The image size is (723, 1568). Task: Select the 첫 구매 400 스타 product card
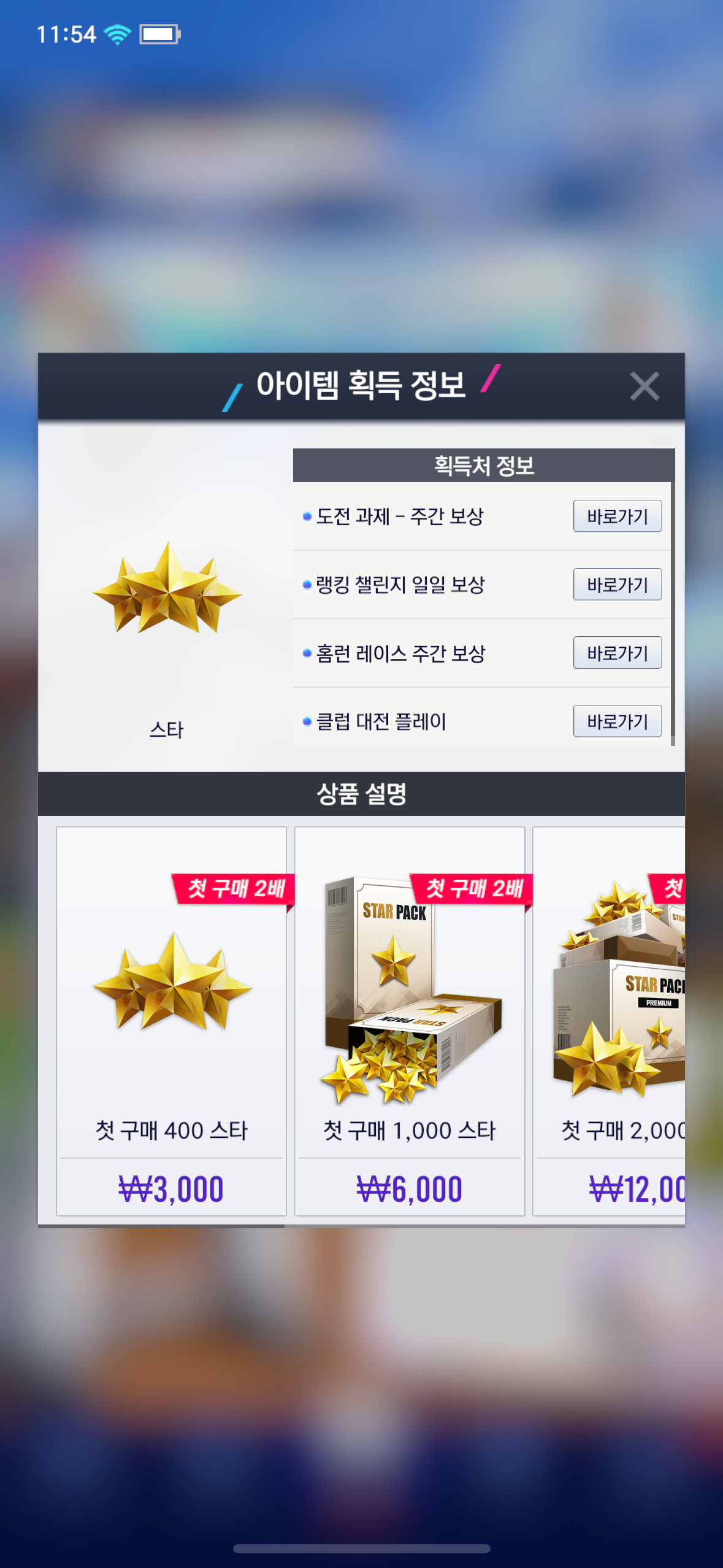click(x=171, y=1021)
